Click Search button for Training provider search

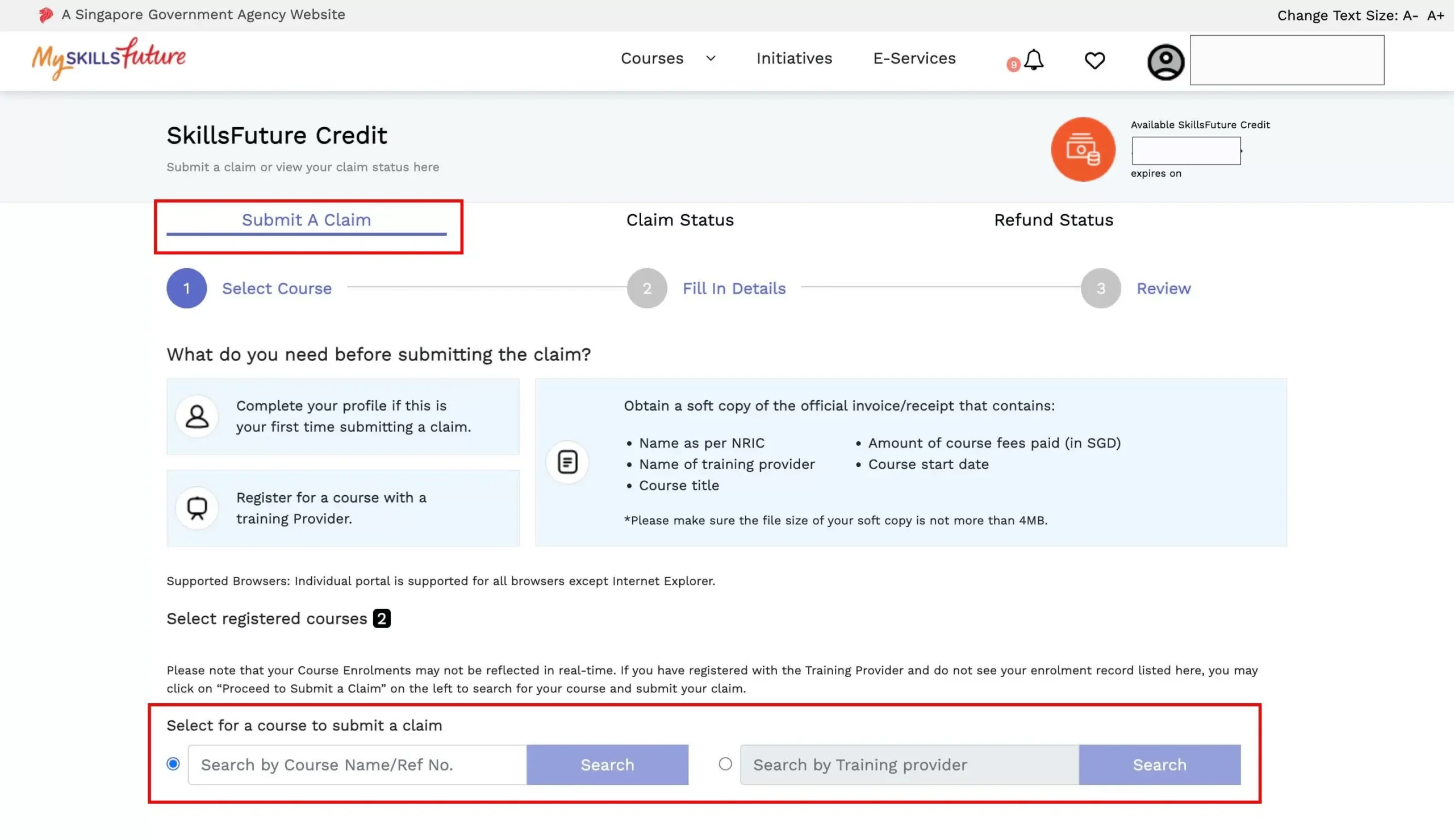click(1159, 764)
